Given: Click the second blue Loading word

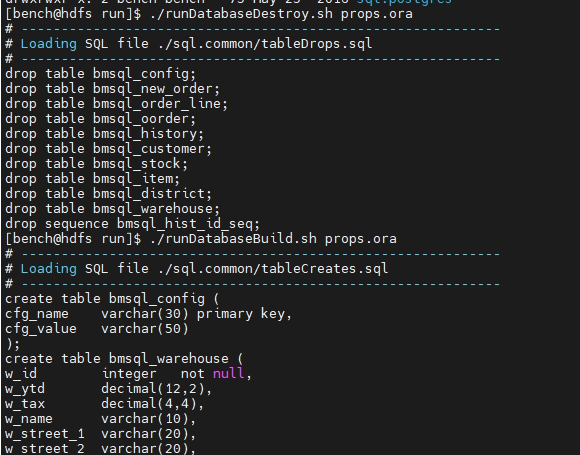Looking at the screenshot, I should 48,269.
